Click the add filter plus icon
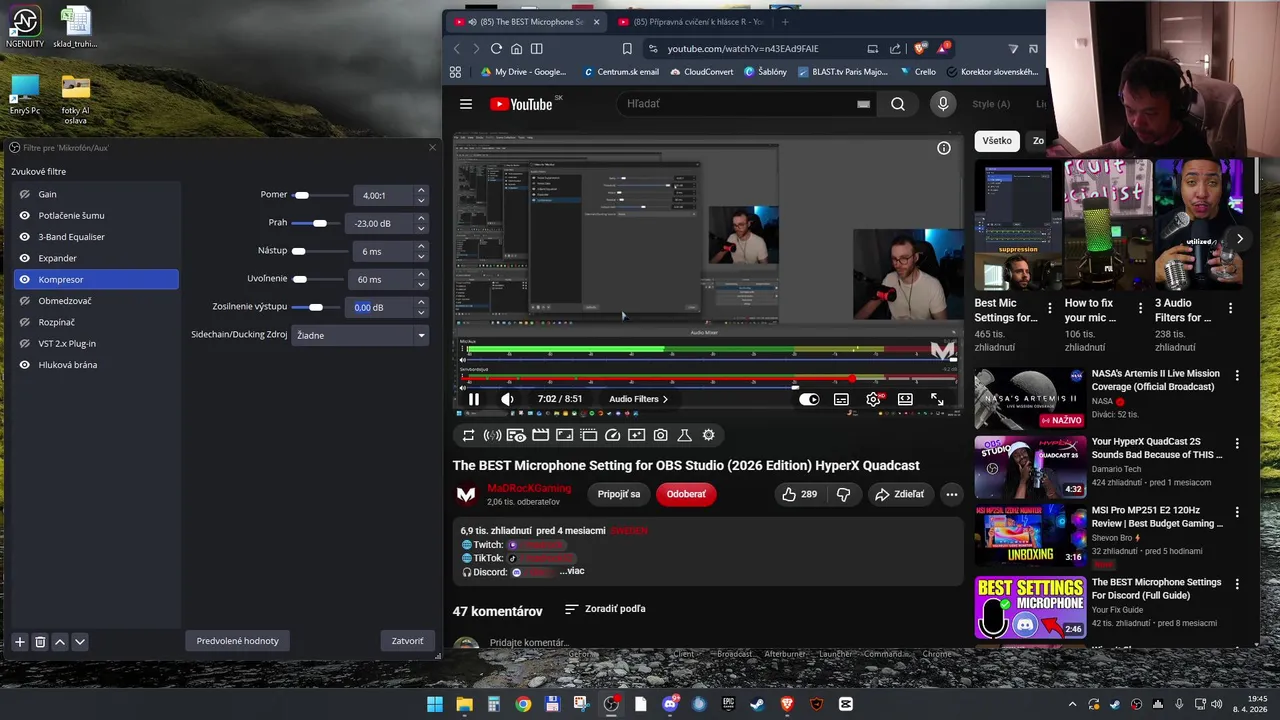1280x720 pixels. click(x=19, y=642)
